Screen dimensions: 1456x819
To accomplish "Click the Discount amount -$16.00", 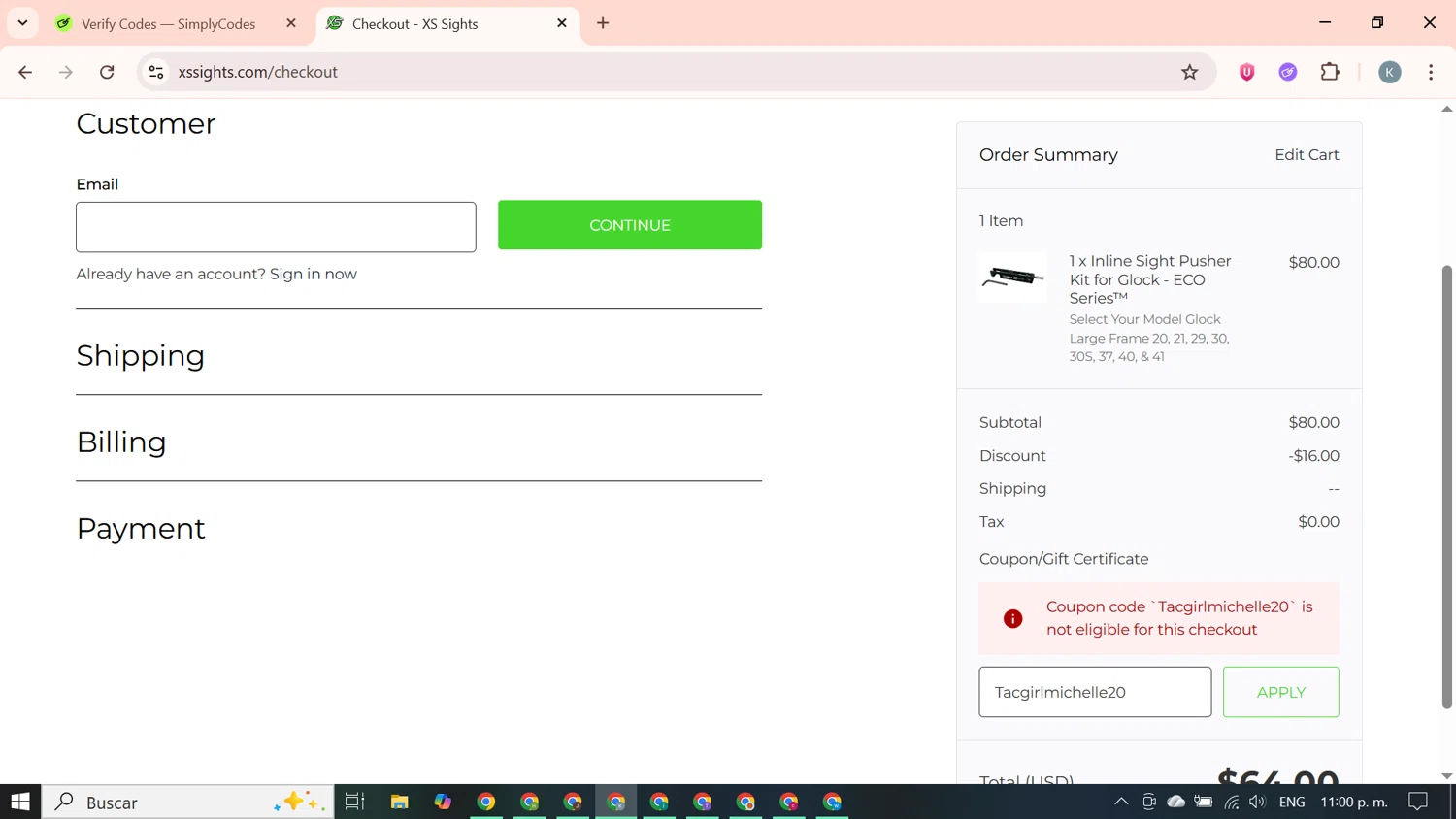I will [1313, 456].
